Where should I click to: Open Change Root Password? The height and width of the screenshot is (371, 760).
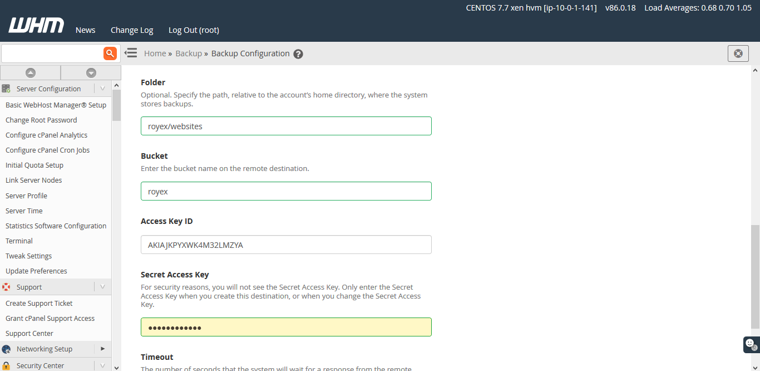pyautogui.click(x=41, y=120)
